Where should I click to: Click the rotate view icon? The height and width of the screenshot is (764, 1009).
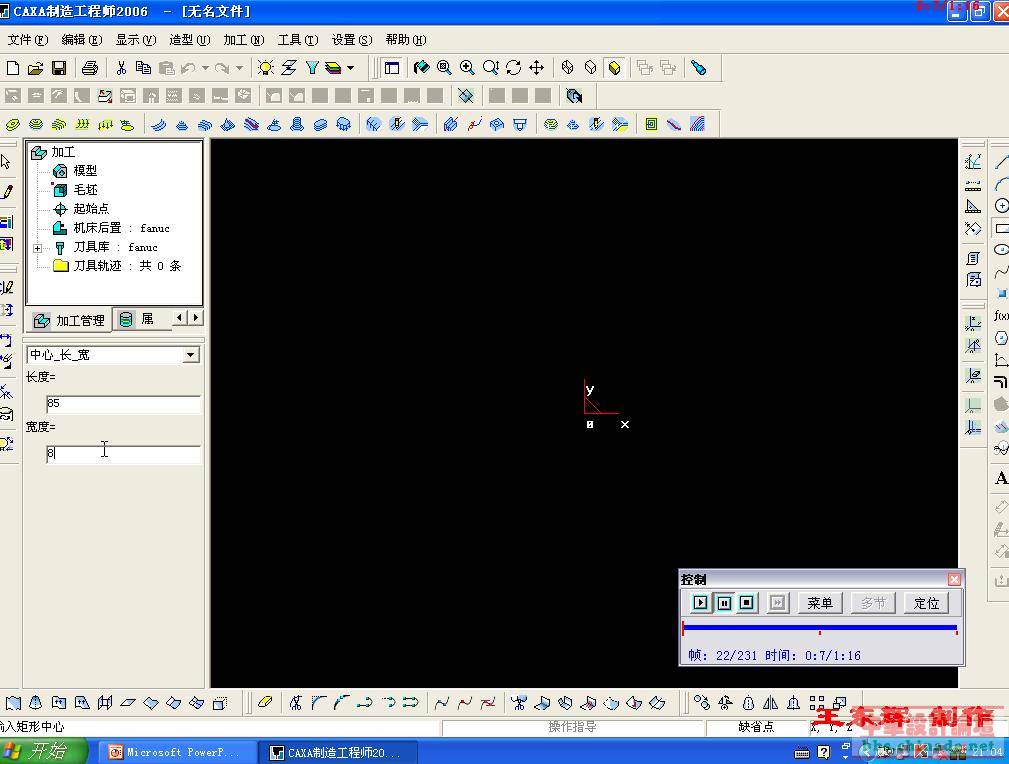click(514, 68)
